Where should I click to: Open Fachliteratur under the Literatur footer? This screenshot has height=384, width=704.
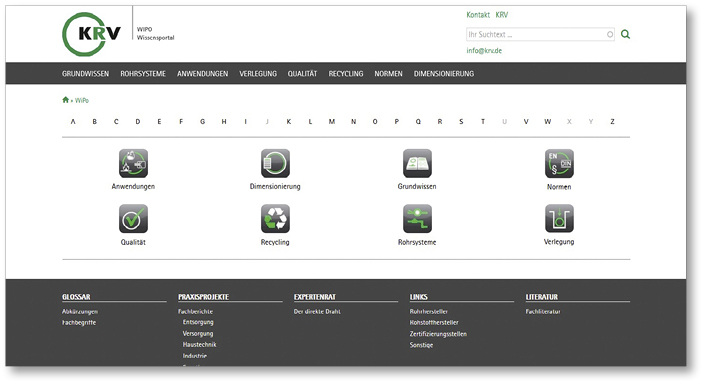pos(543,312)
